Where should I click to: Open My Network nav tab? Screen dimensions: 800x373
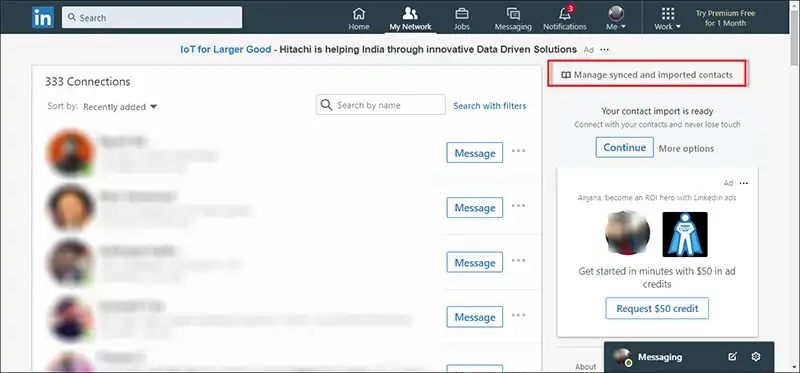tap(410, 18)
